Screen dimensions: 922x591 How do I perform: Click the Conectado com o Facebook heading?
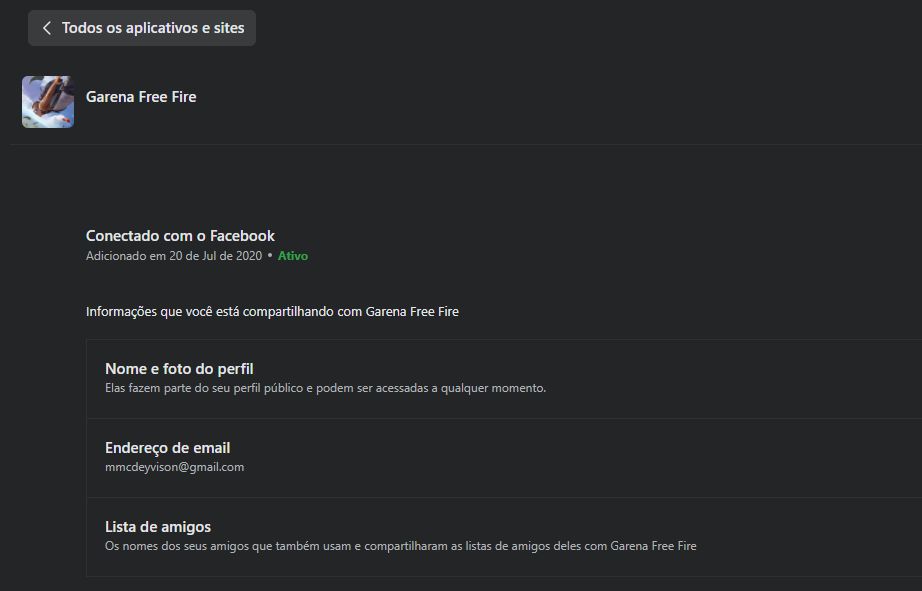[181, 236]
